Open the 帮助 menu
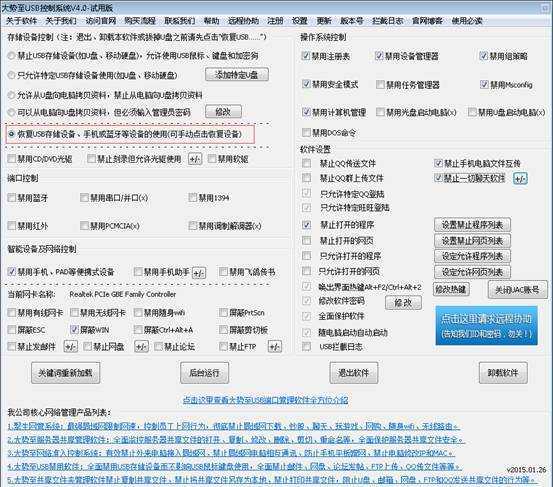Image resolution: width=553 pixels, height=487 pixels. coord(211,21)
